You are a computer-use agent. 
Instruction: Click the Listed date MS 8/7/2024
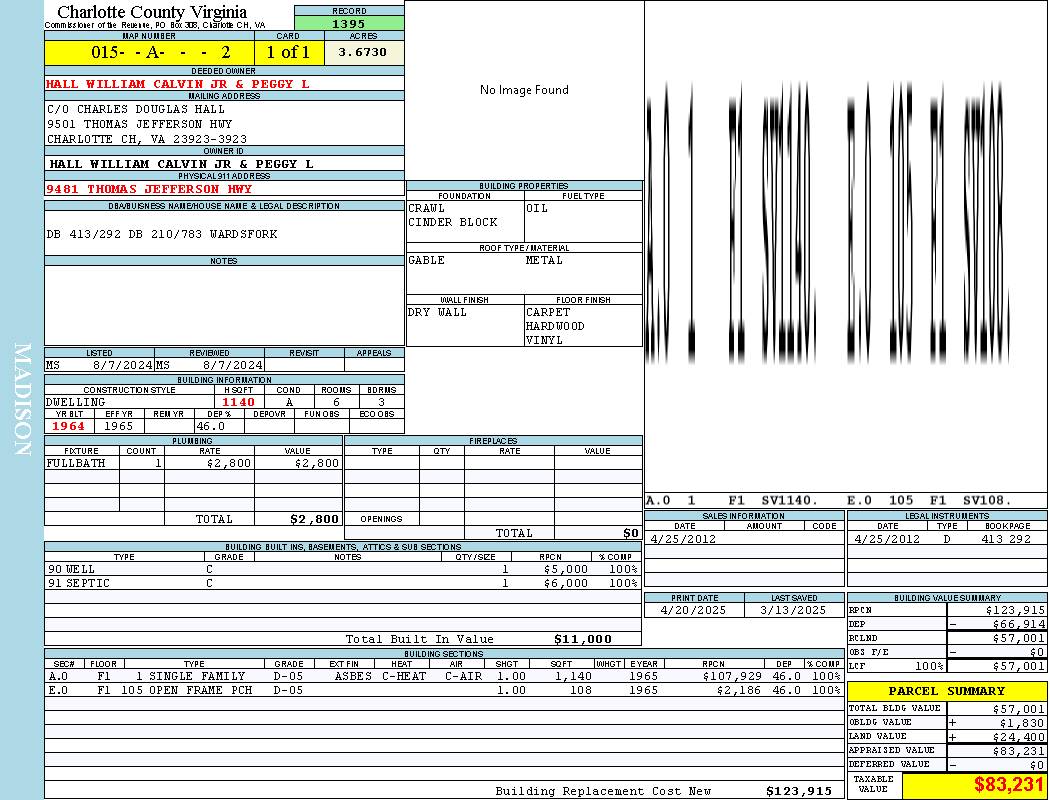(x=99, y=365)
